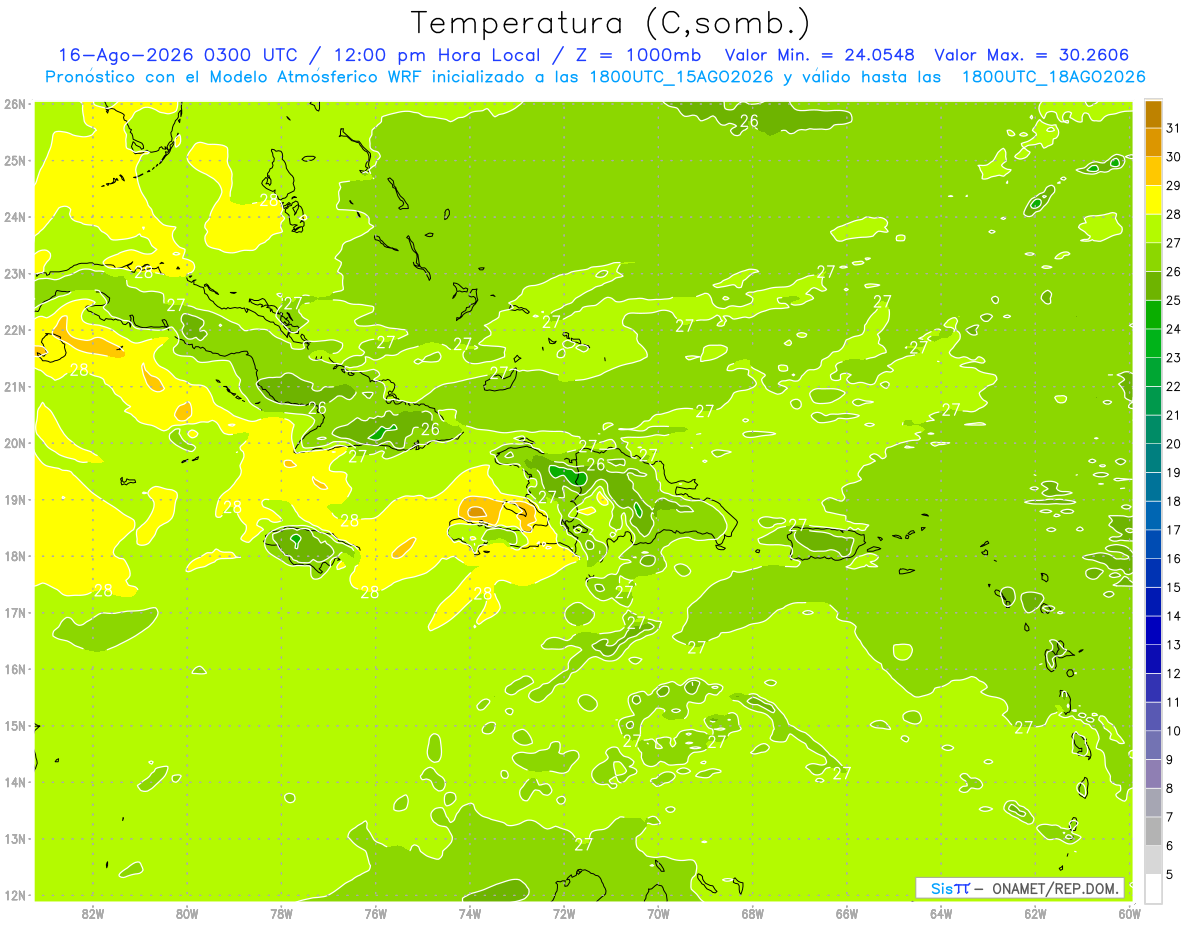Click the '66W' longitude axis label
Screen dimensions: 1200x927
point(847,913)
